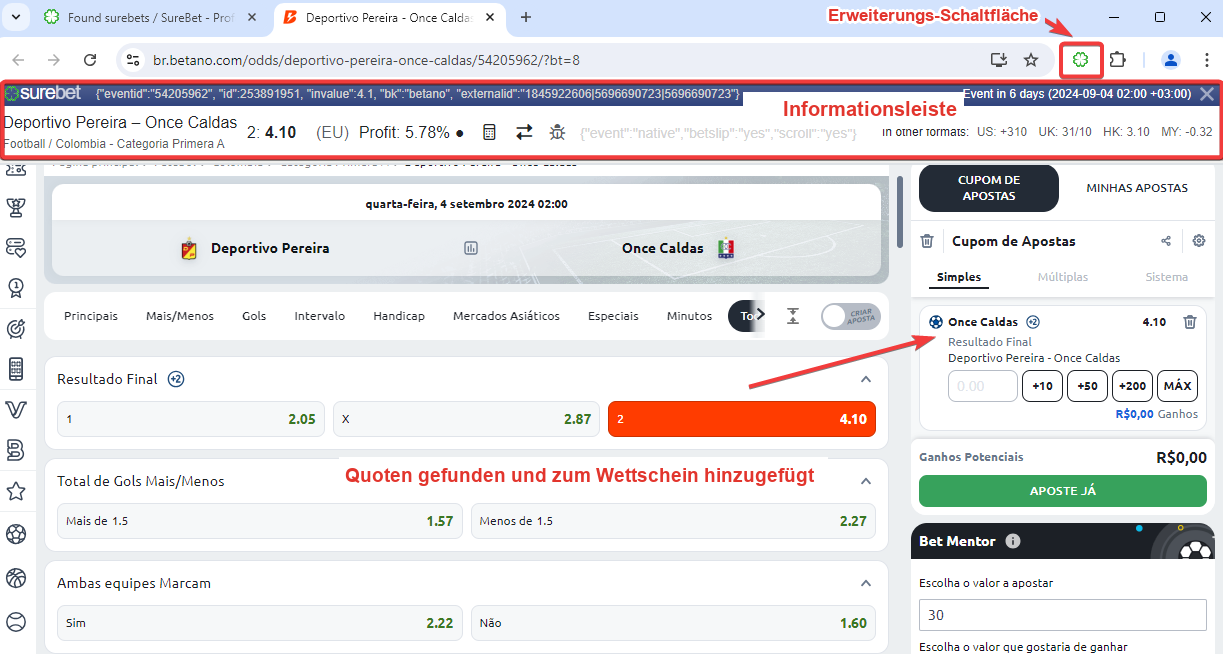Click the stake amount input field
The height and width of the screenshot is (654, 1223).
point(982,386)
